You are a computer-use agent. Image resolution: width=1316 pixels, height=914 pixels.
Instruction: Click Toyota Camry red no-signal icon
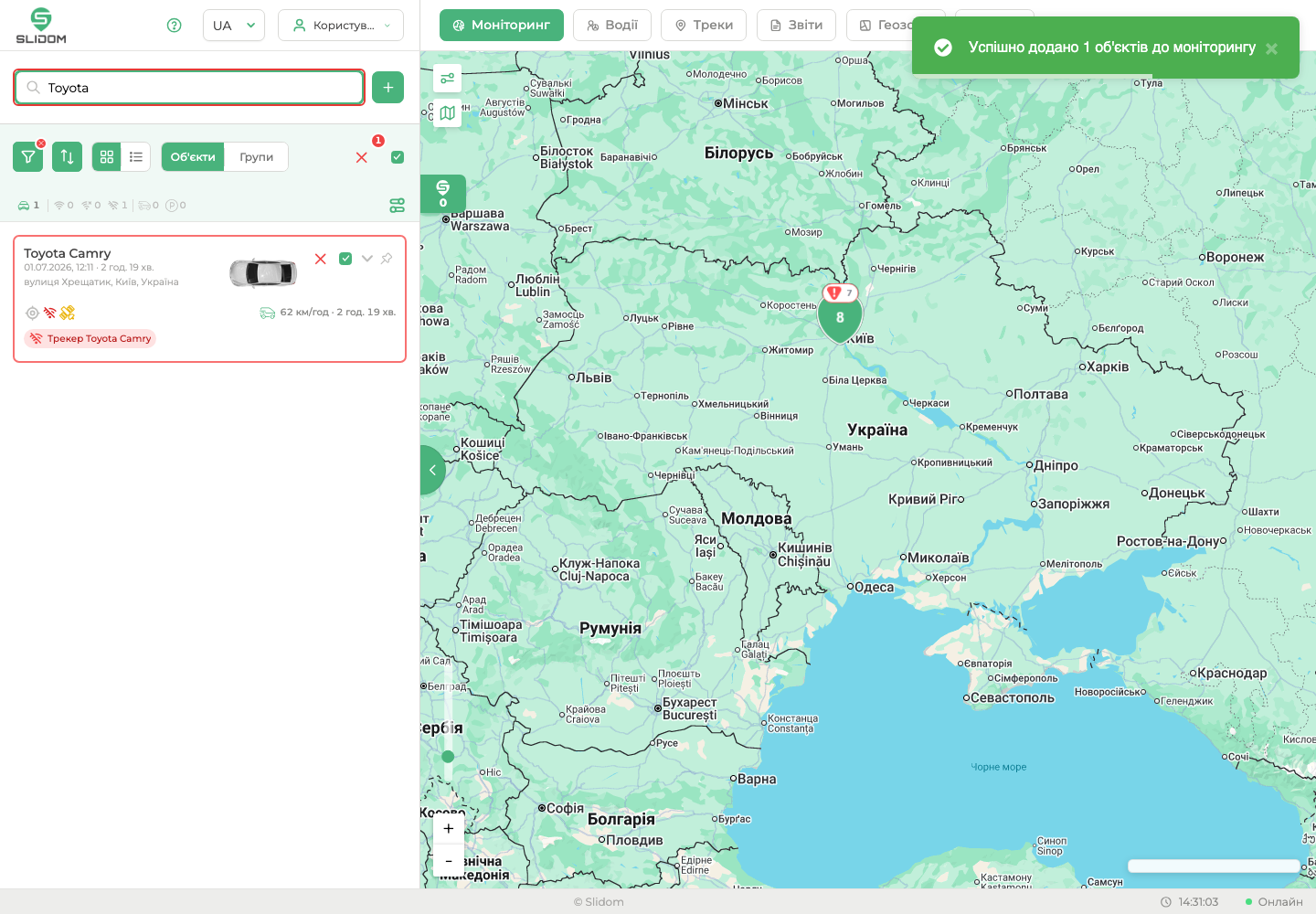coord(49,313)
